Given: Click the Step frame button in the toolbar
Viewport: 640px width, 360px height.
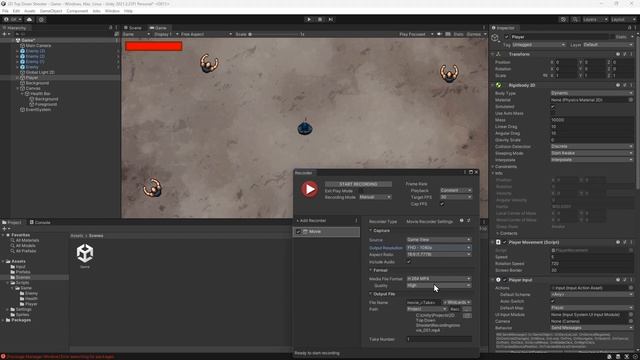Looking at the screenshot, I should (331, 19).
